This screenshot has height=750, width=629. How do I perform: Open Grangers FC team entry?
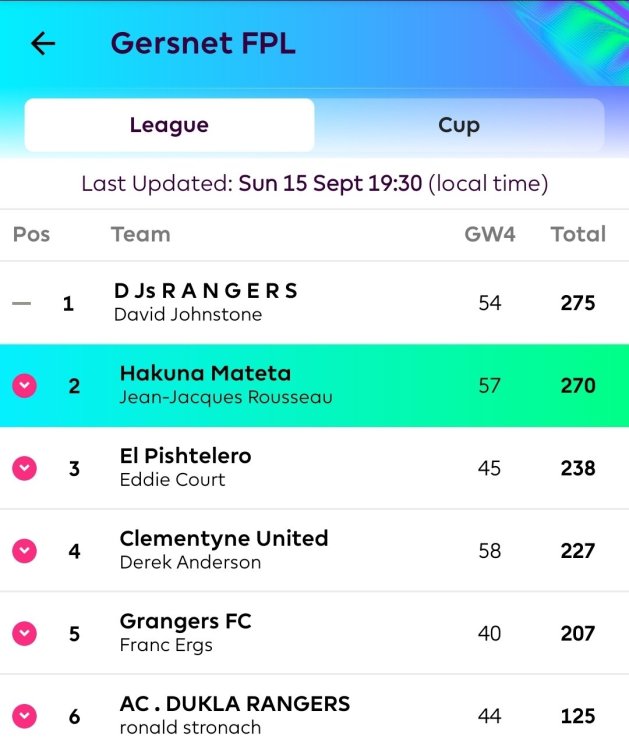[314, 633]
